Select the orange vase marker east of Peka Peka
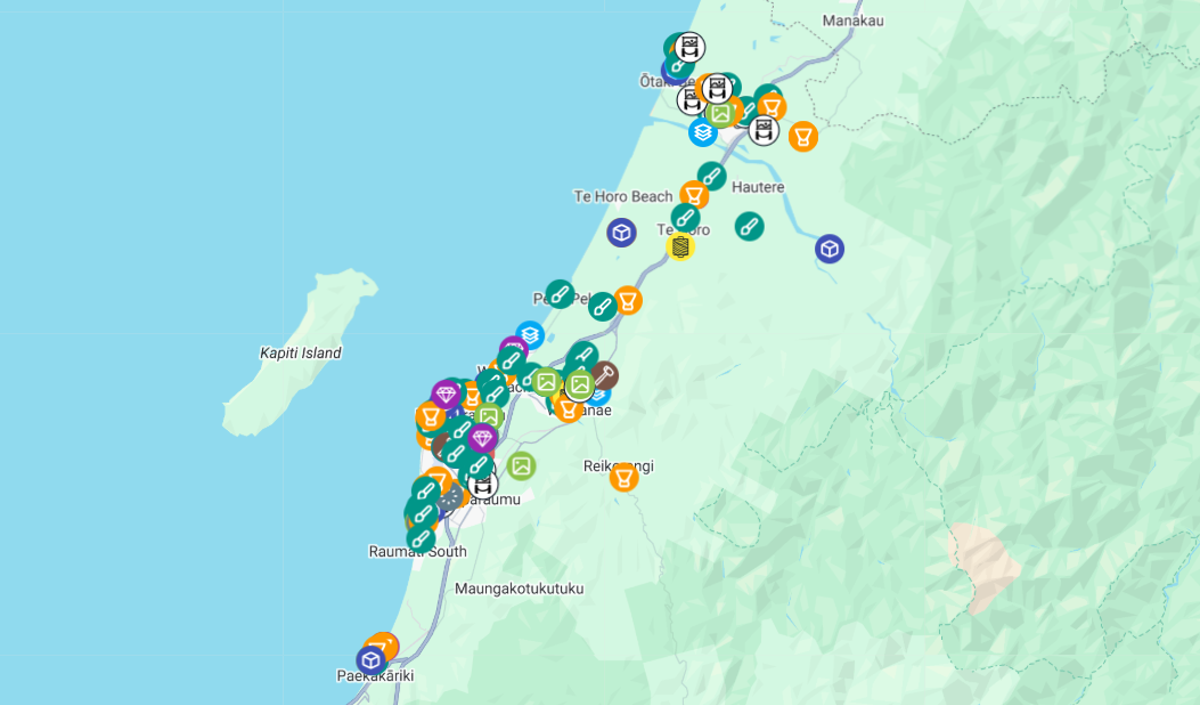The image size is (1200, 705). tap(627, 300)
